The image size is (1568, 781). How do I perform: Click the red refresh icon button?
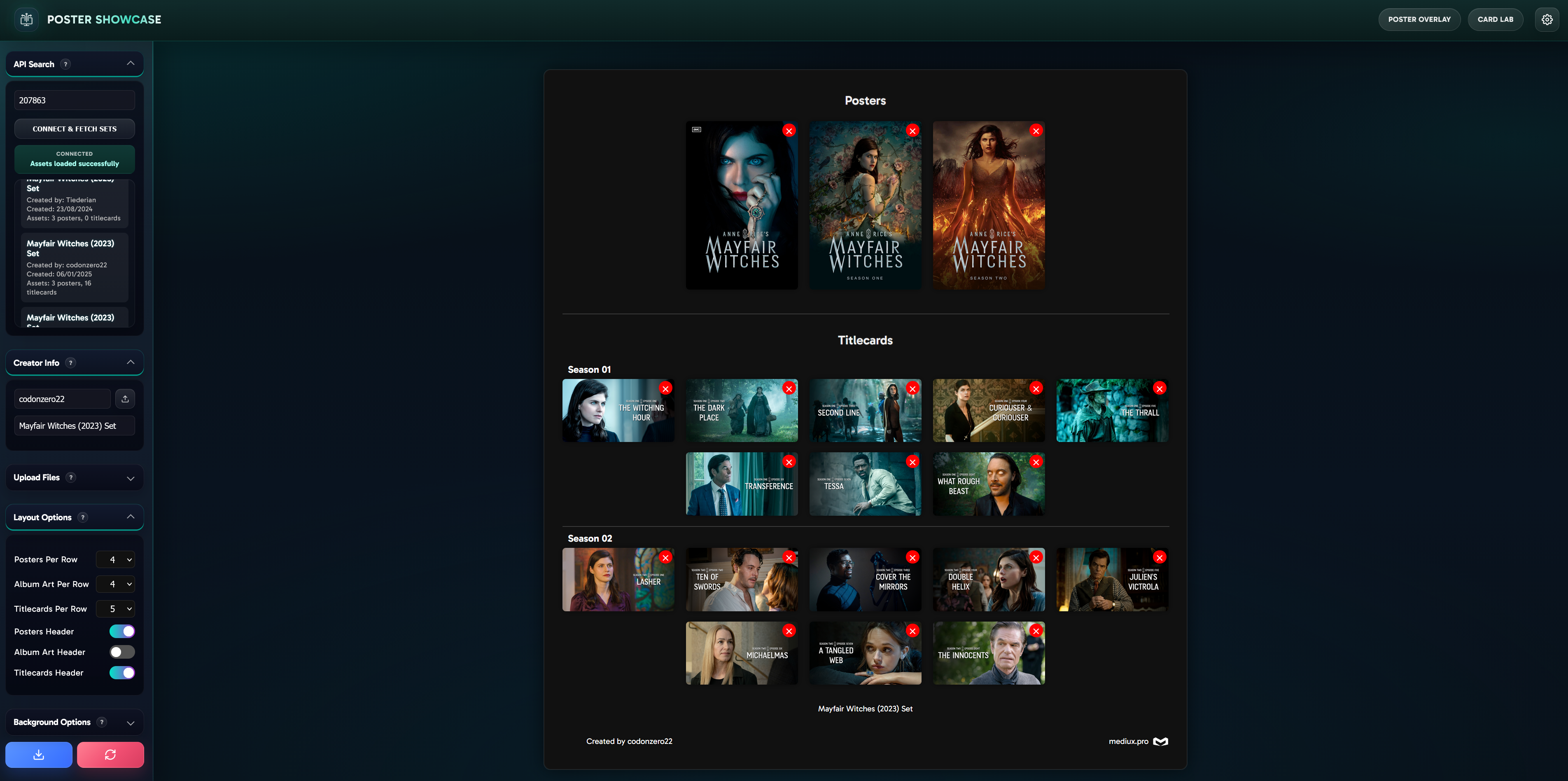click(110, 755)
